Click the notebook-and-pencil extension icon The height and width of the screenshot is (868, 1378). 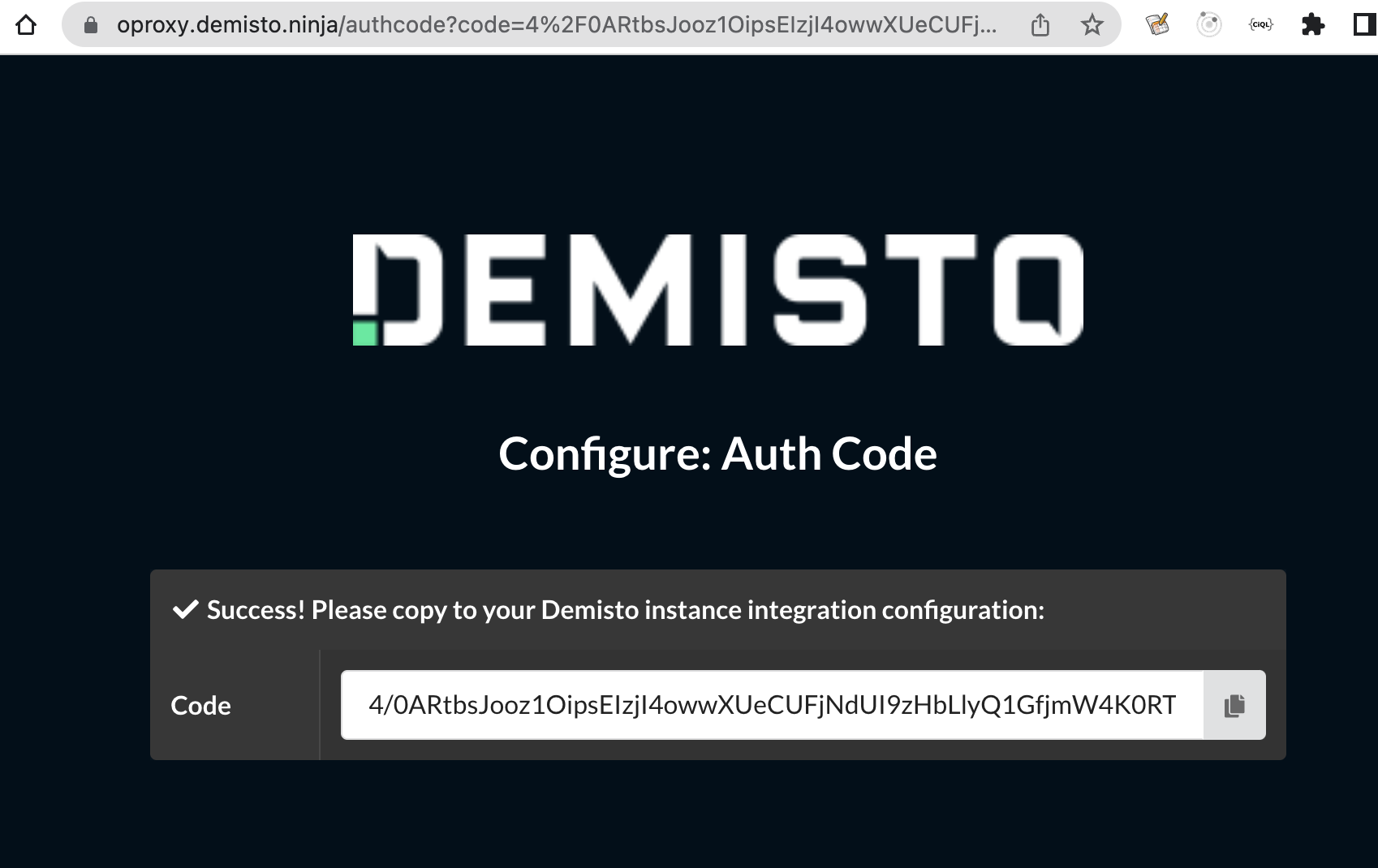(x=1157, y=24)
